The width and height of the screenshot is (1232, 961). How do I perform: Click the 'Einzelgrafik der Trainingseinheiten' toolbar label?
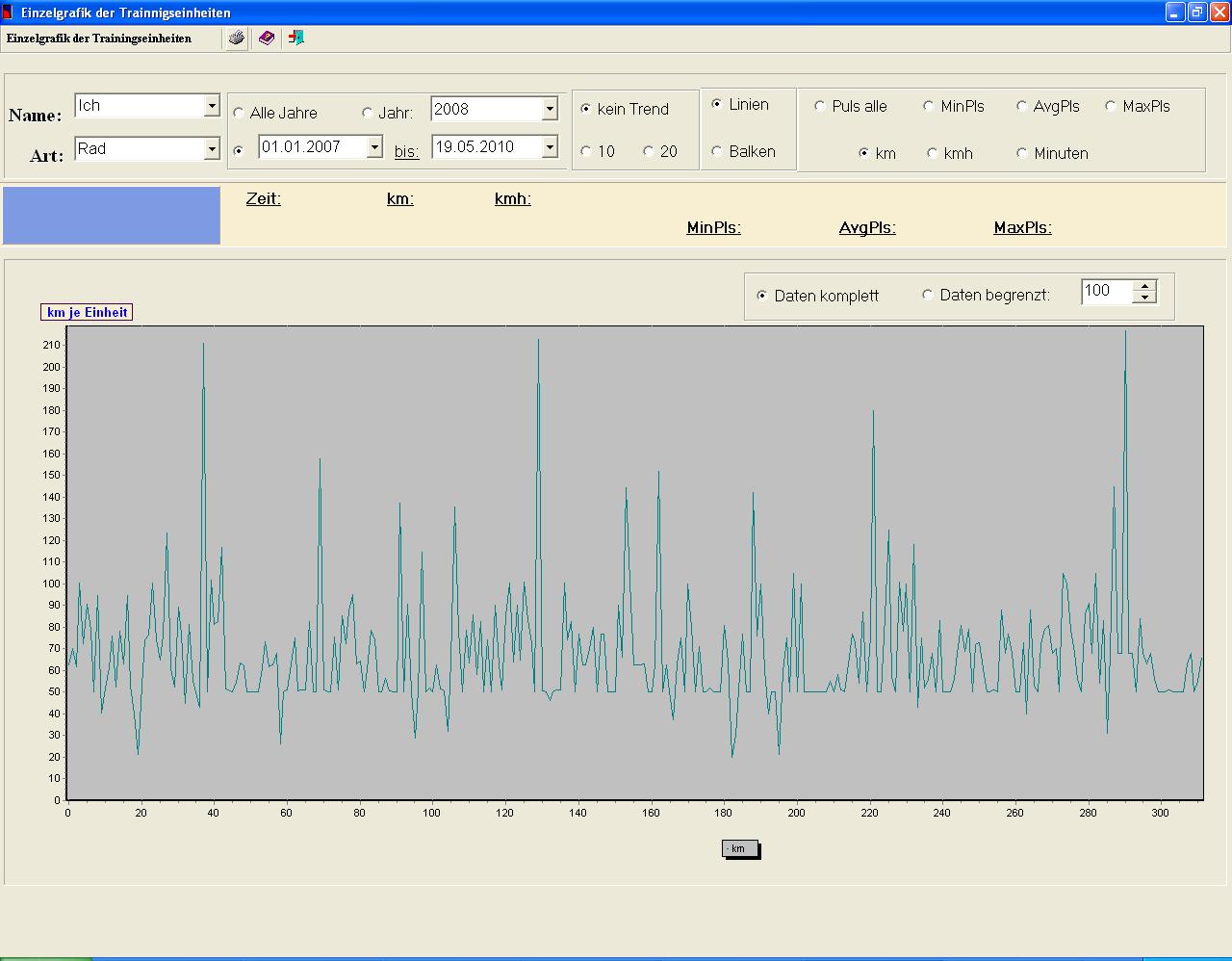click(99, 39)
